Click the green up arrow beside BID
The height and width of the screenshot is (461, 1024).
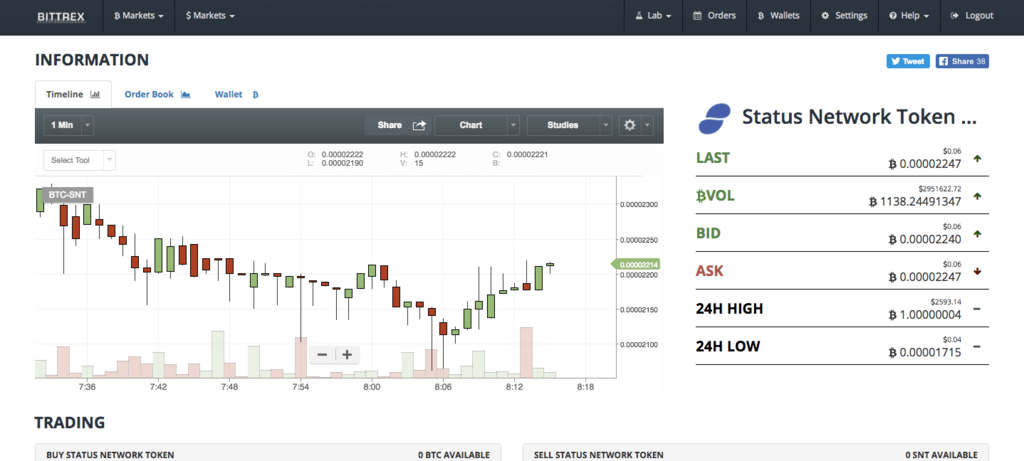point(977,233)
